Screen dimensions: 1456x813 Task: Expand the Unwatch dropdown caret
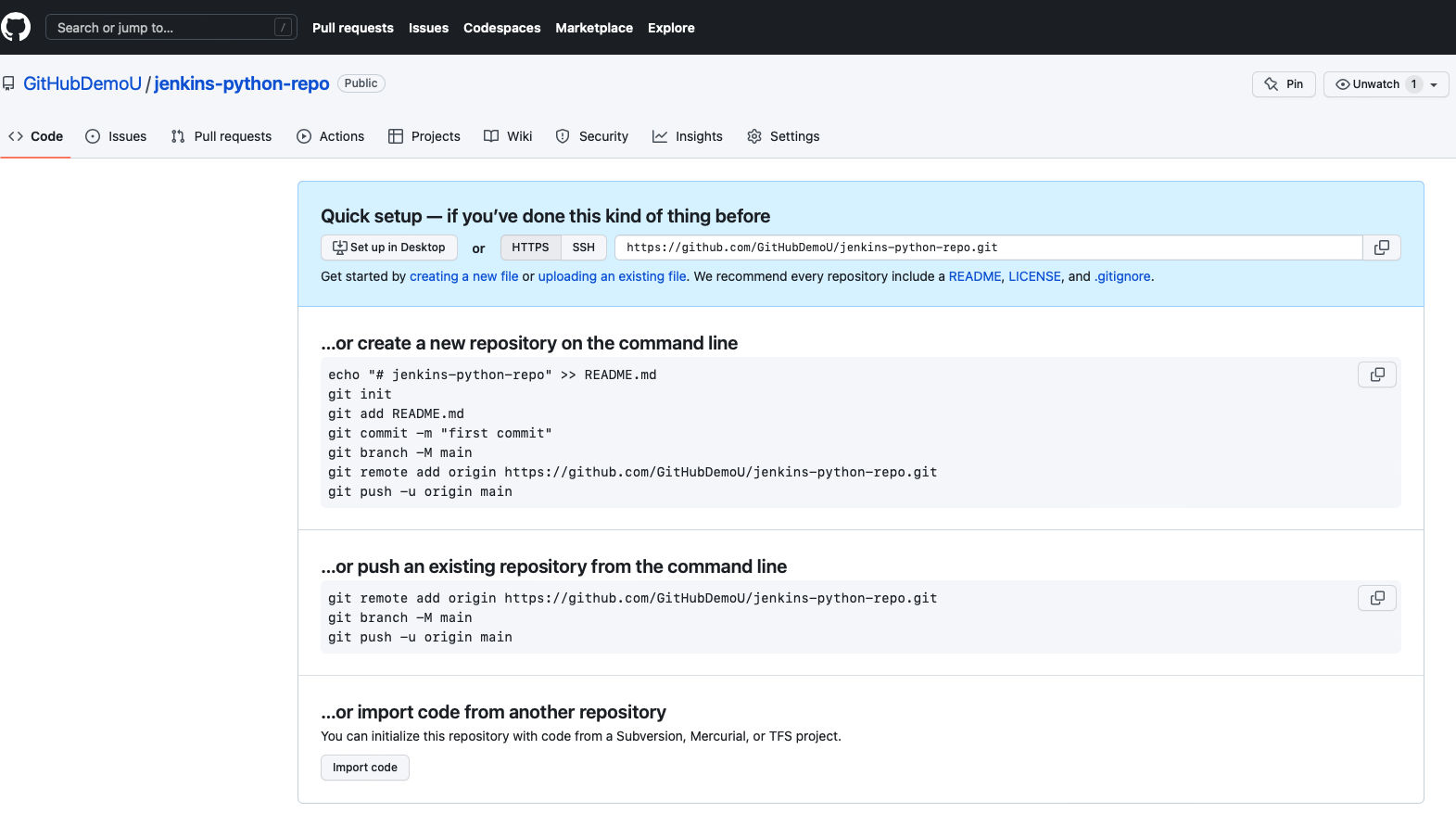point(1434,84)
